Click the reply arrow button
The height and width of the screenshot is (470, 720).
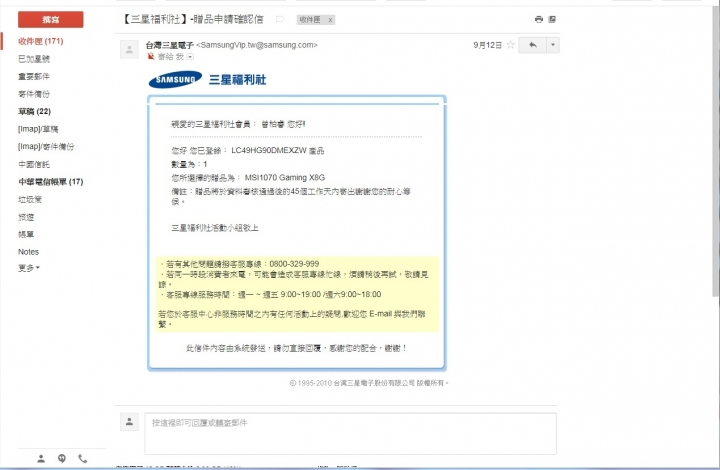click(533, 45)
